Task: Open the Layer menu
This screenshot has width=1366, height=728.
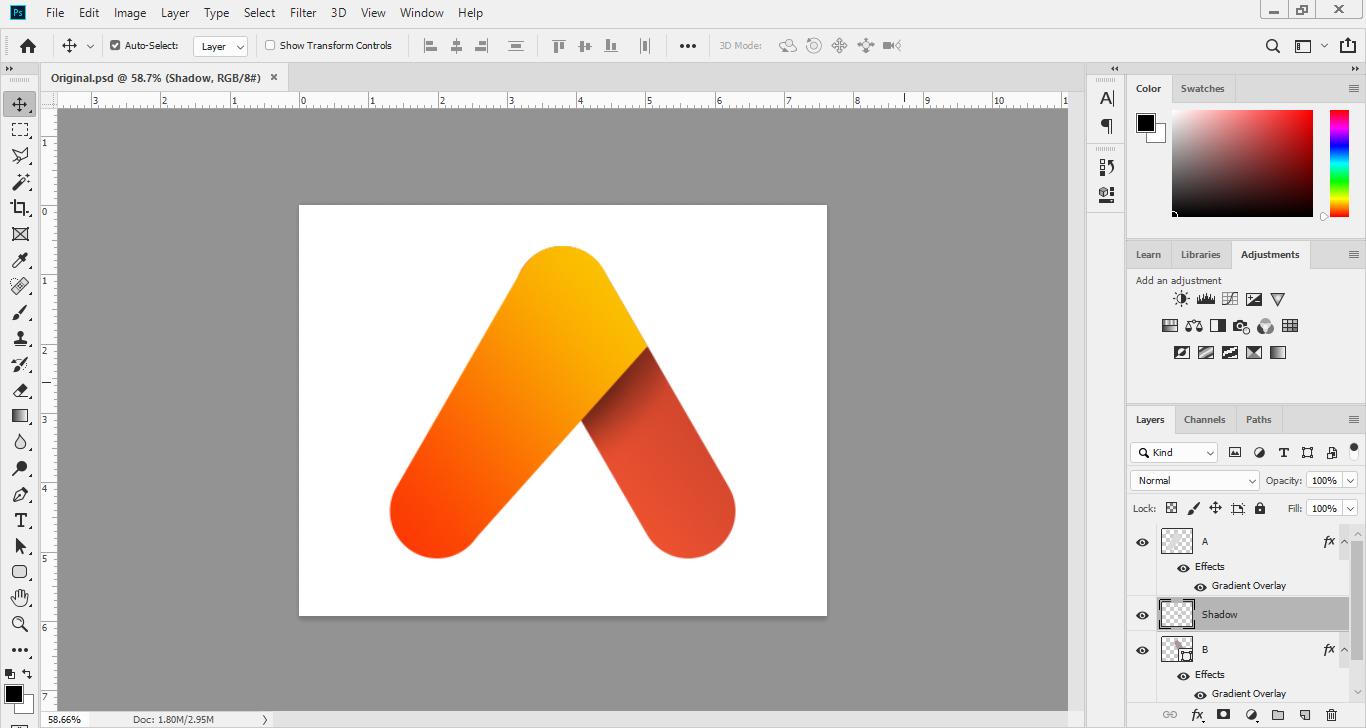Action: coord(175,13)
